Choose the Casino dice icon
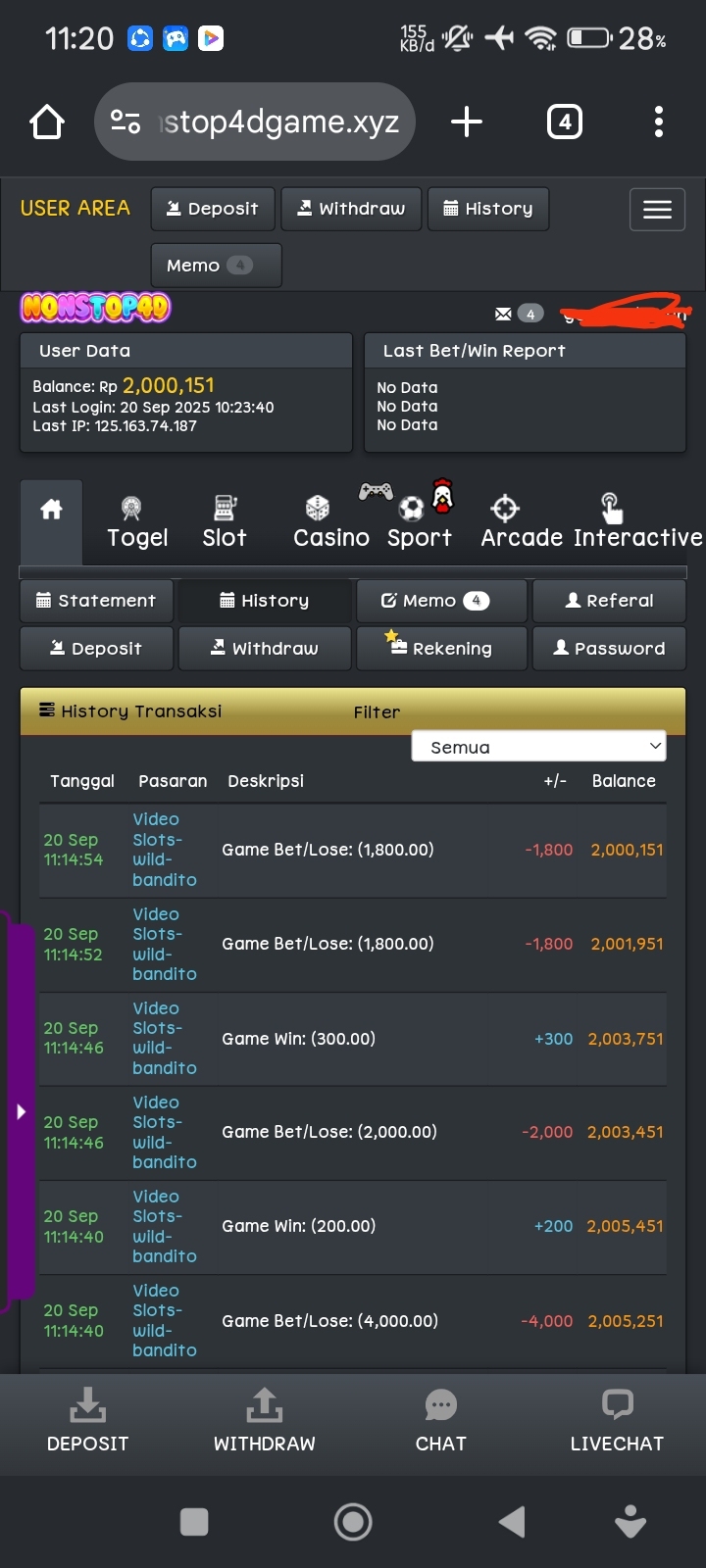This screenshot has width=706, height=1568. [318, 509]
